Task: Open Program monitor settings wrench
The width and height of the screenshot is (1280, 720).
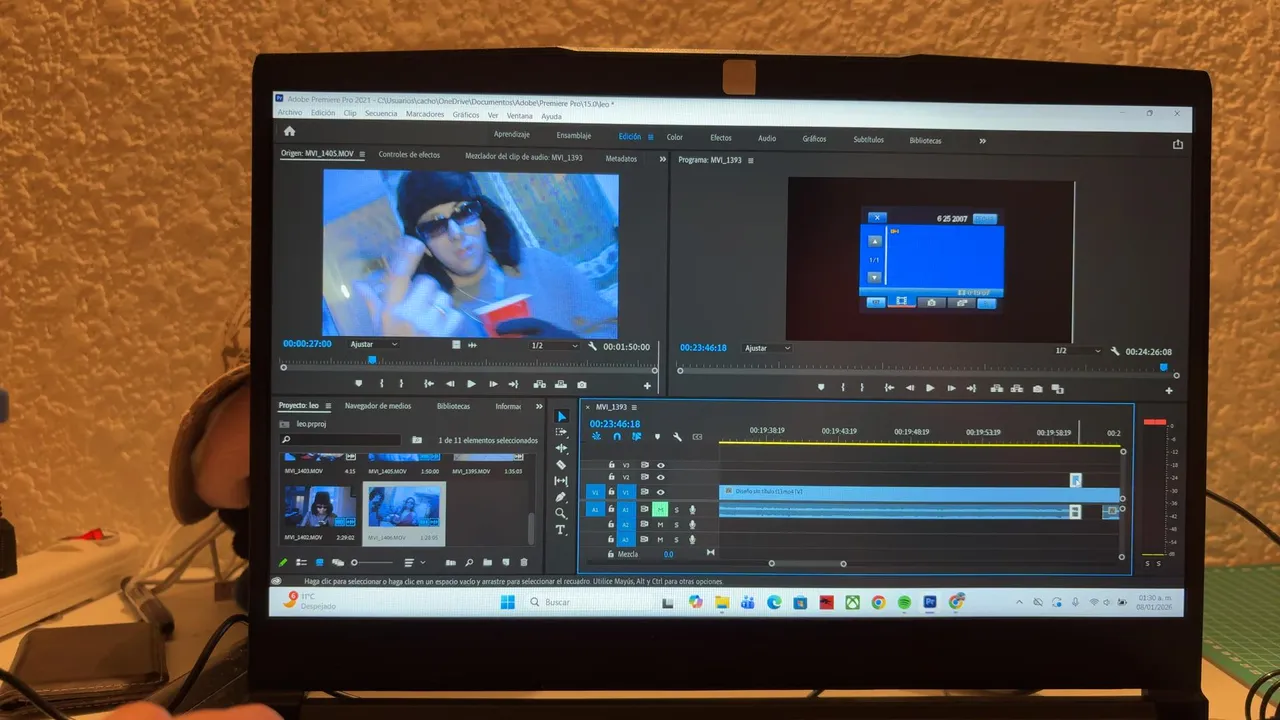Action: tap(1114, 351)
